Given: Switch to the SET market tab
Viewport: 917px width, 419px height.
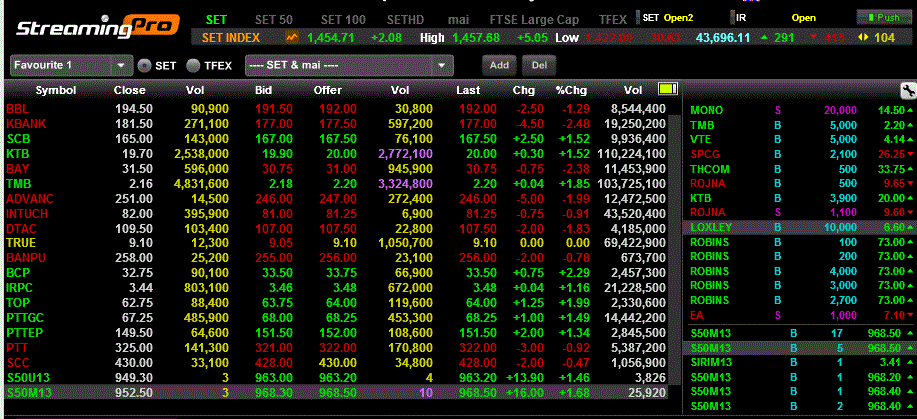Looking at the screenshot, I should [x=216, y=19].
